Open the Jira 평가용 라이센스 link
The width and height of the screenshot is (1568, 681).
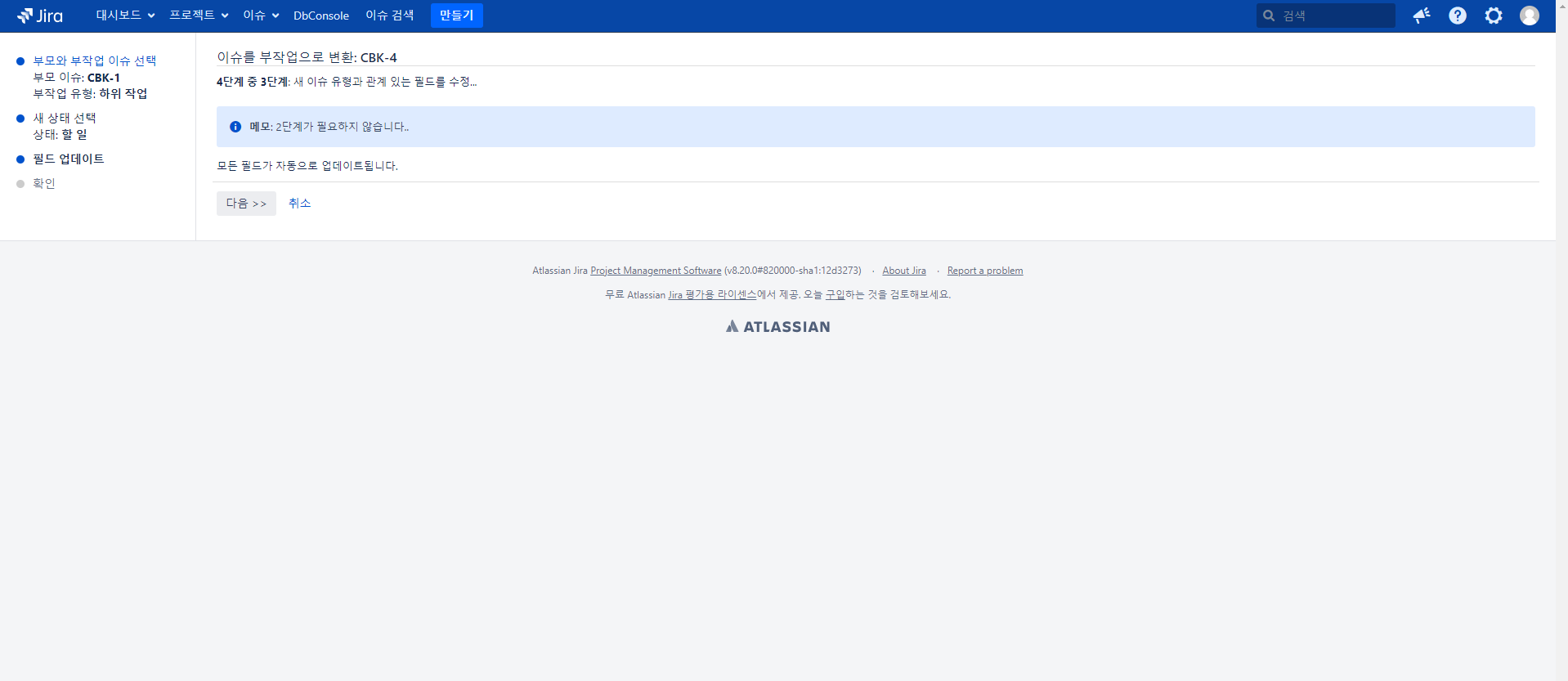(712, 295)
